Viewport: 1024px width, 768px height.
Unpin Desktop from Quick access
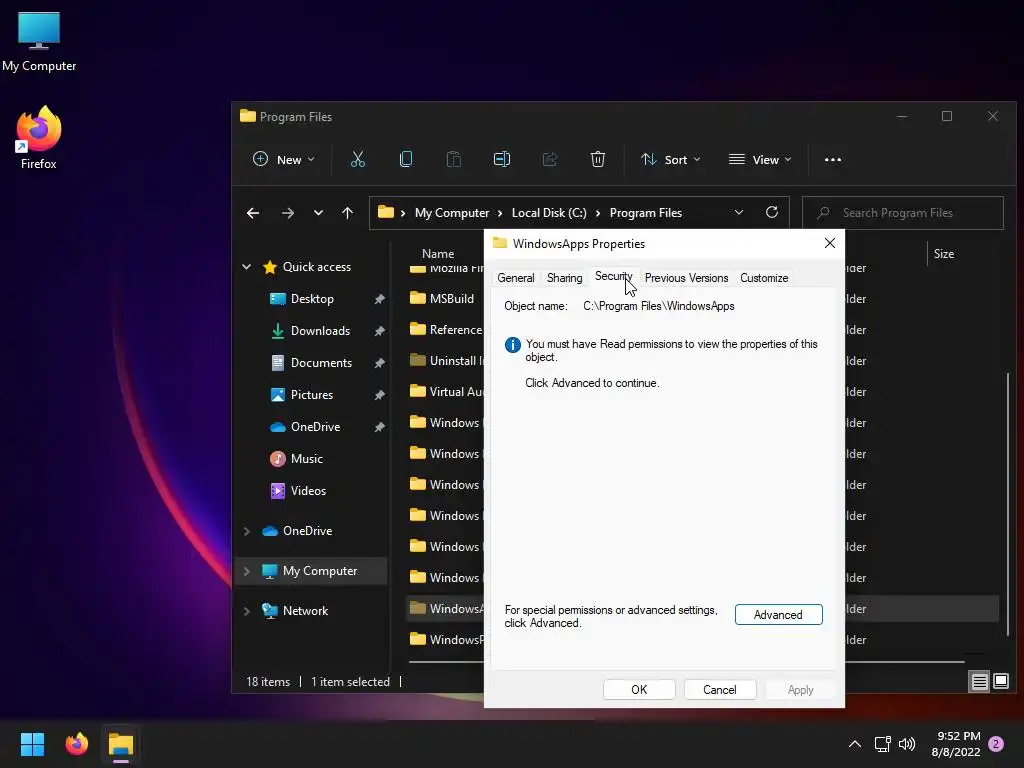[379, 299]
